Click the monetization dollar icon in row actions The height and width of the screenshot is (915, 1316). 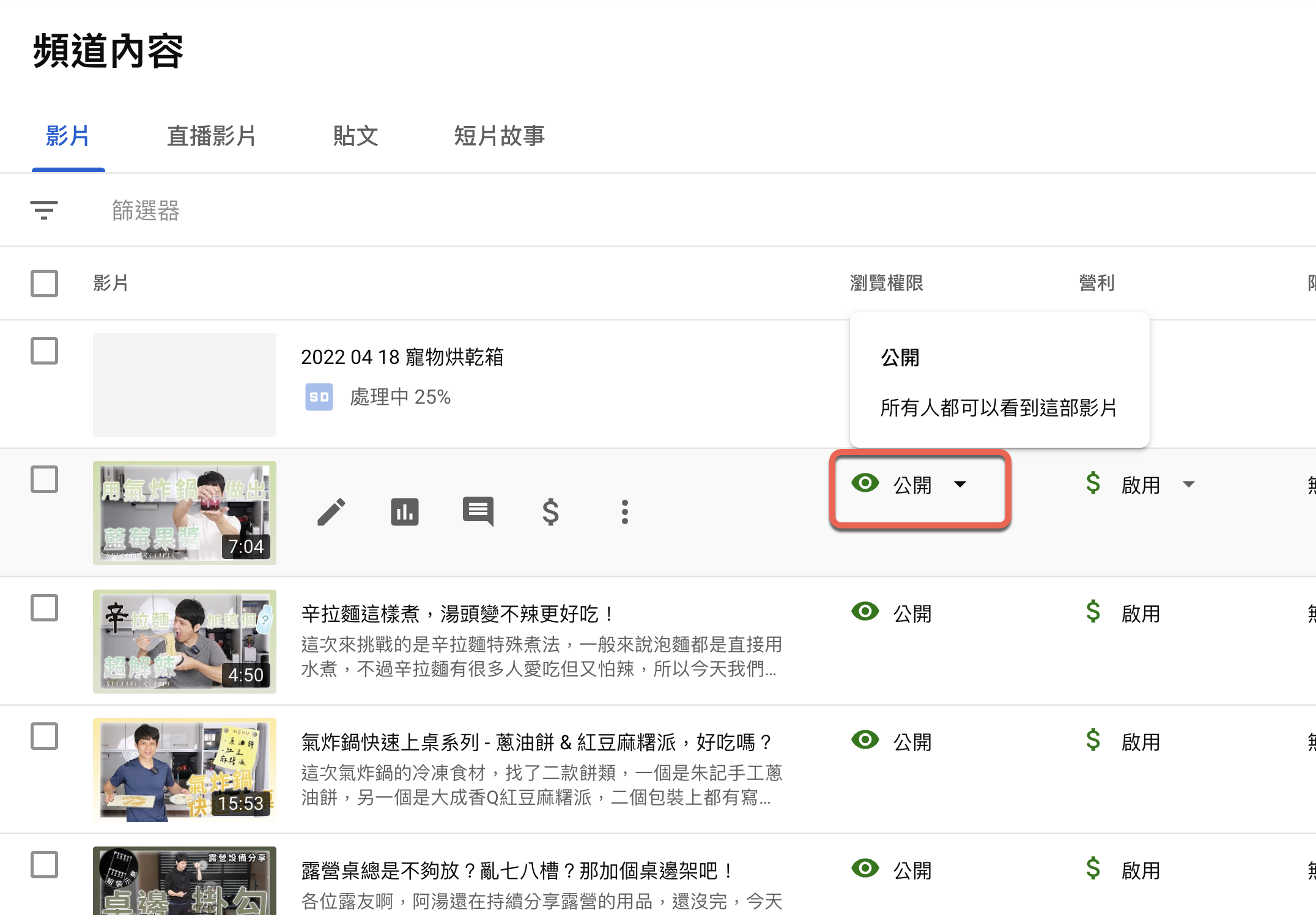click(x=550, y=512)
